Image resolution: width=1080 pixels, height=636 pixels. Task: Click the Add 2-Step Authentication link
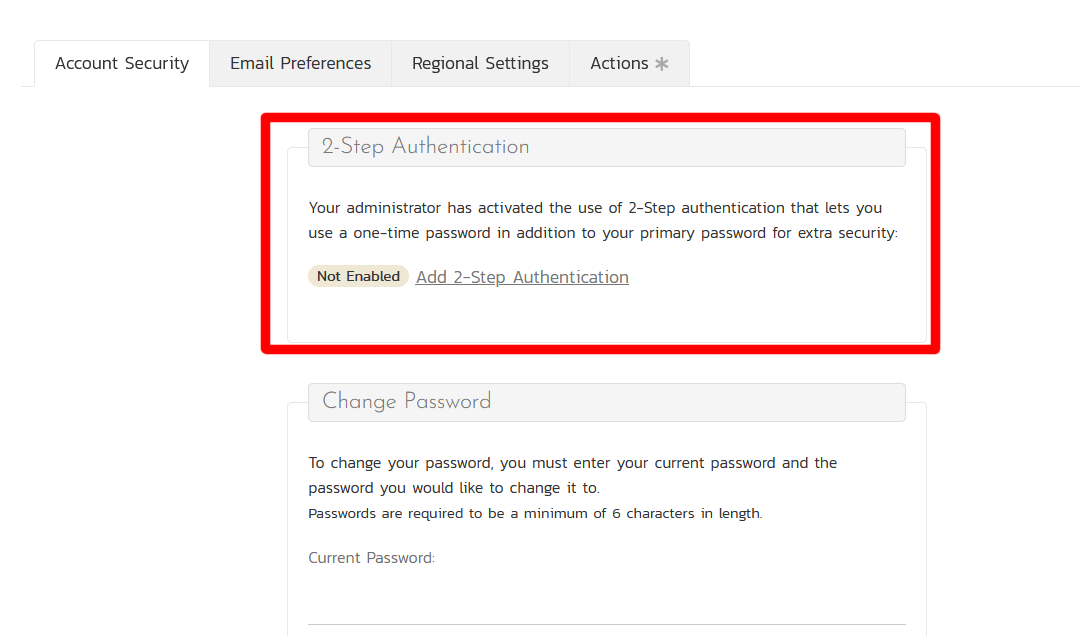tap(522, 277)
